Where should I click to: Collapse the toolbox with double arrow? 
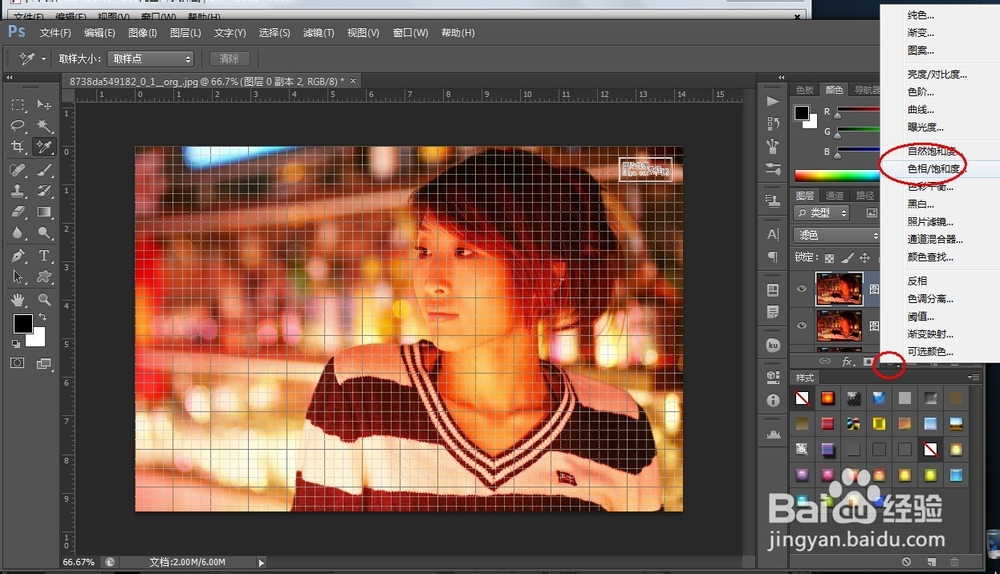(9, 77)
